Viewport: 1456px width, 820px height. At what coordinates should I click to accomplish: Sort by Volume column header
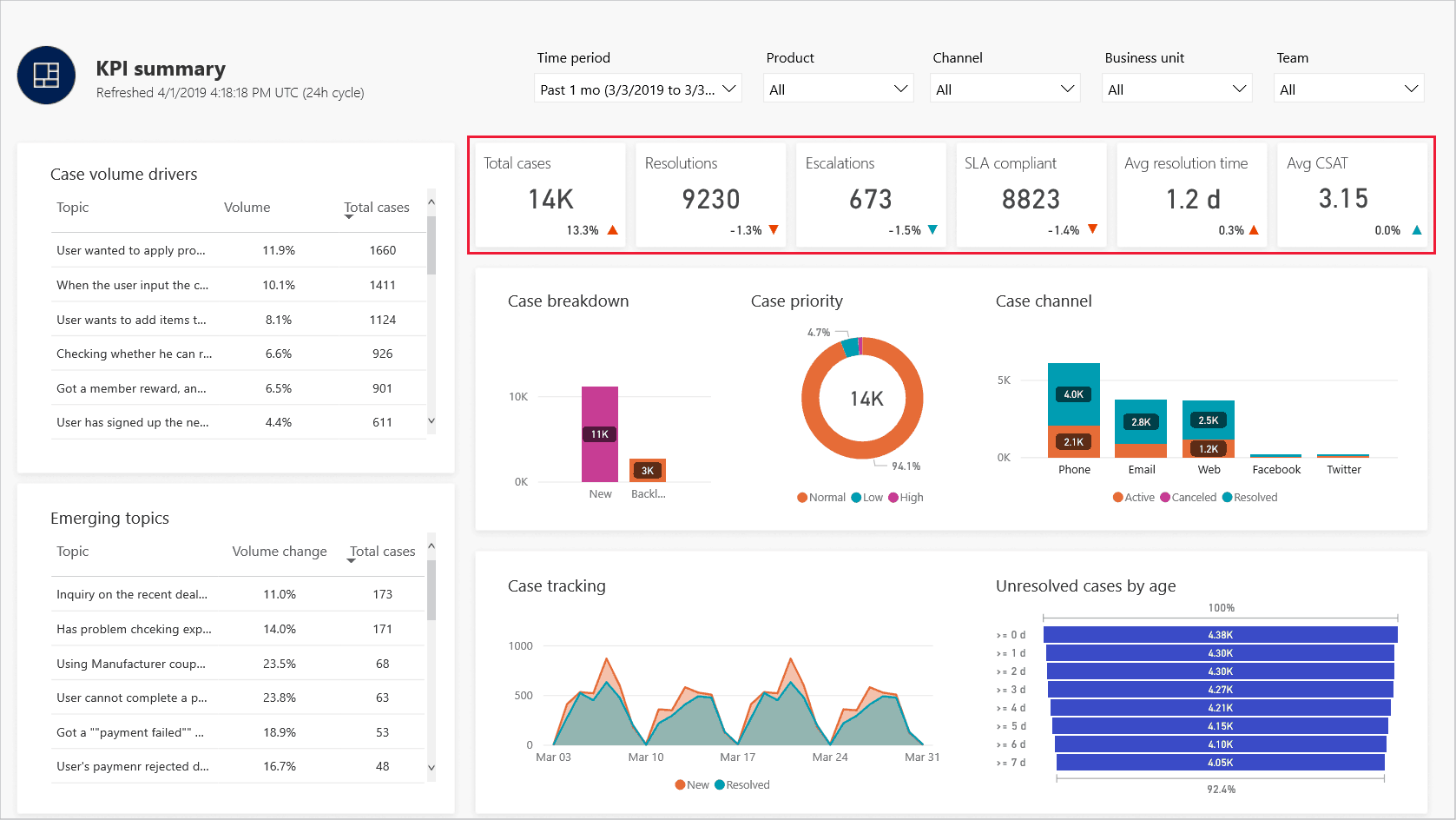pyautogui.click(x=247, y=208)
